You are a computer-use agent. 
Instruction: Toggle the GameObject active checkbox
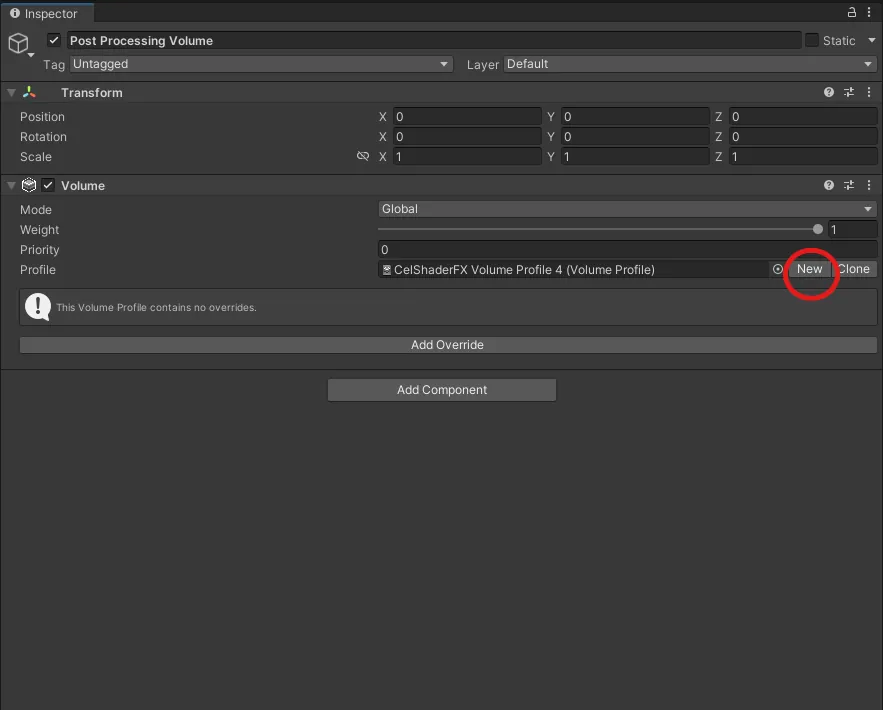(54, 40)
